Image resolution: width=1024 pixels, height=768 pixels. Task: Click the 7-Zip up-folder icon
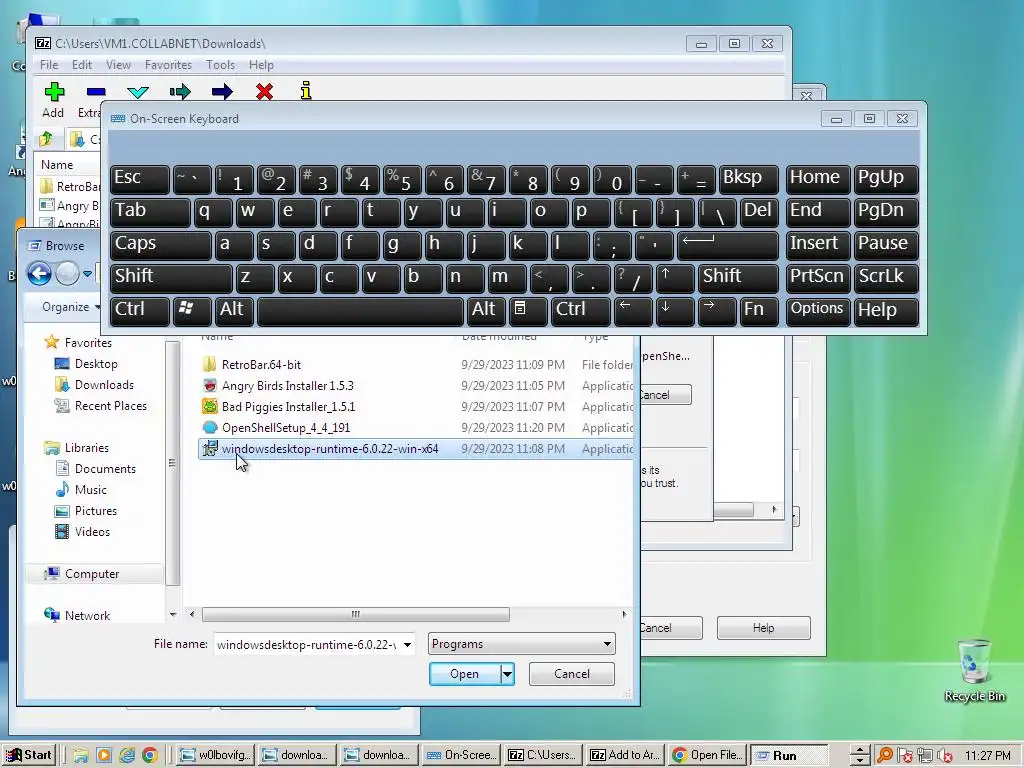point(46,138)
